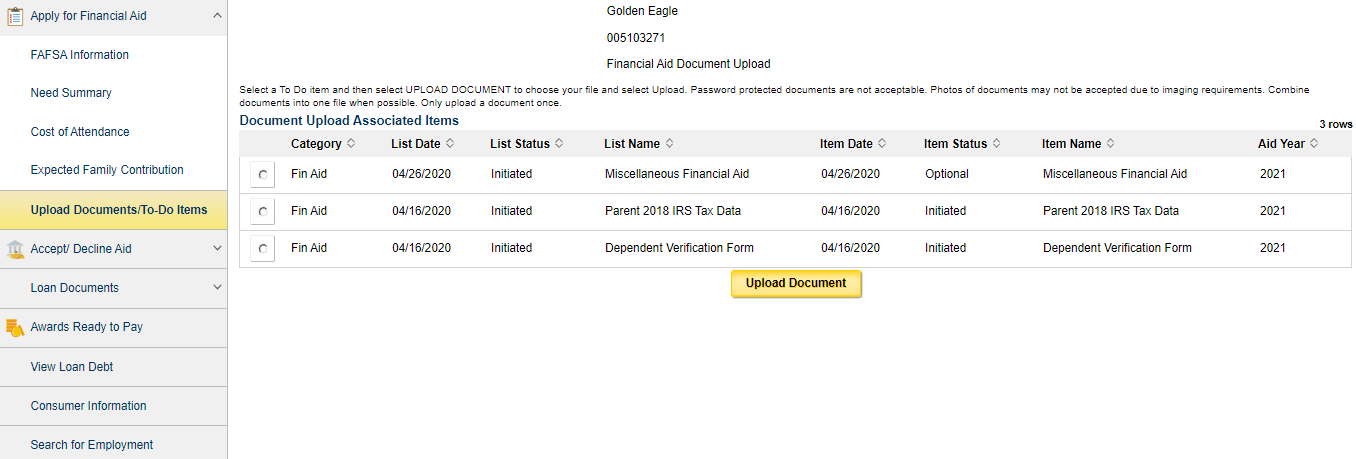Click the Upload Document button

click(796, 284)
